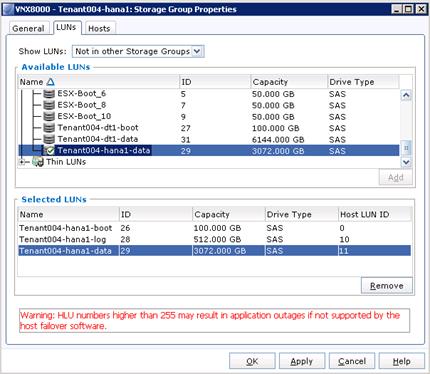This screenshot has width=430, height=374.
Task: Expand the Thin LUNs tree node
Action: [22, 162]
